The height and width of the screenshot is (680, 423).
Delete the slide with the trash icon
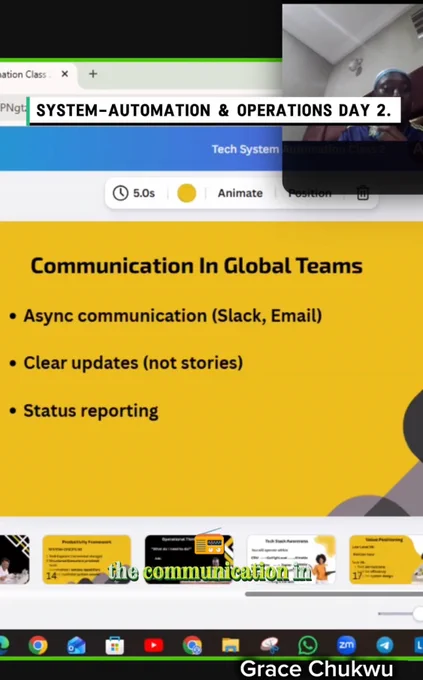click(363, 193)
